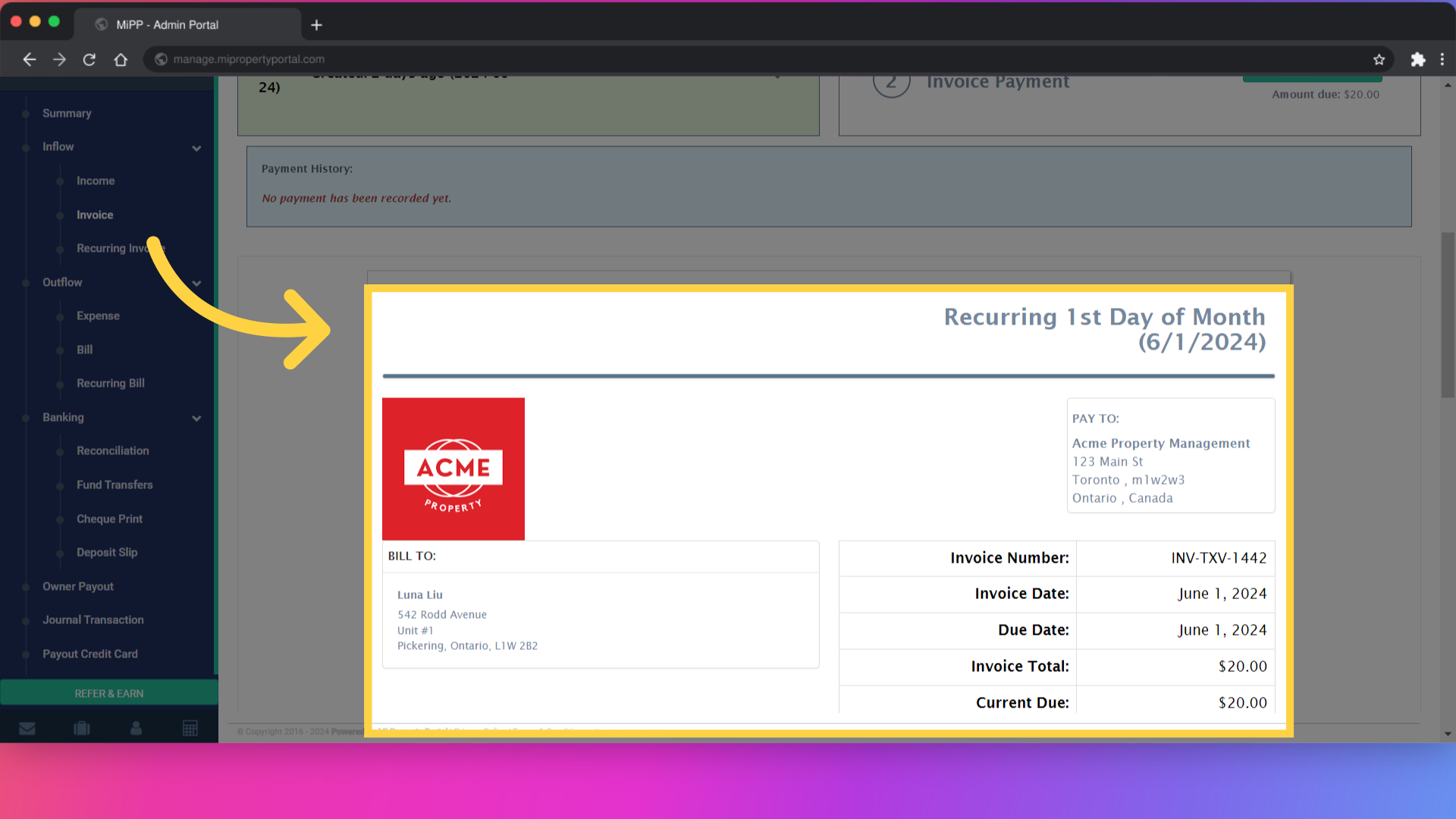Click the home icon in the browser toolbar
Viewport: 1456px width, 819px height.
pos(121,59)
